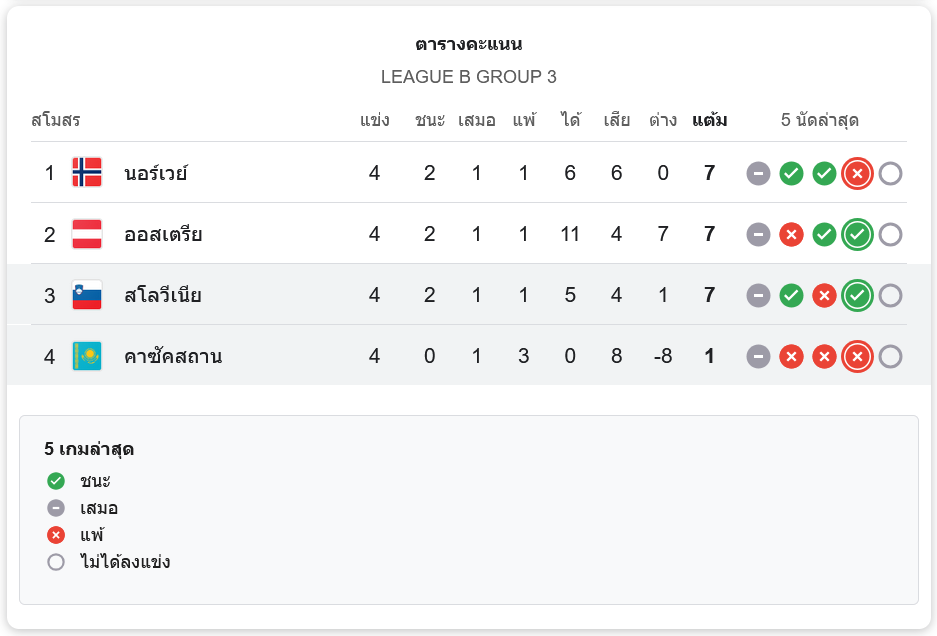The image size is (937, 636).
Task: Click Norway's not-played empty circle
Action: click(x=890, y=174)
